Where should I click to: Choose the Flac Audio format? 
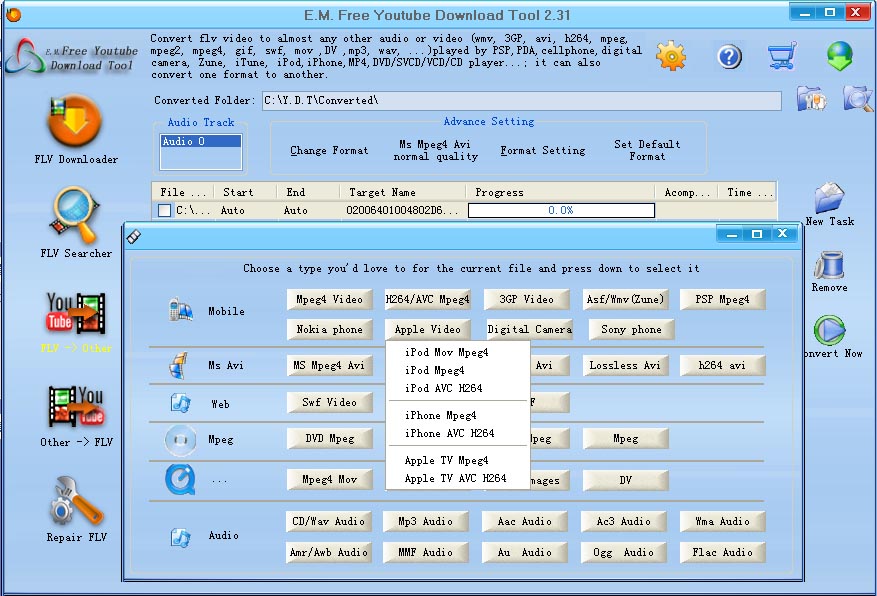coord(722,552)
